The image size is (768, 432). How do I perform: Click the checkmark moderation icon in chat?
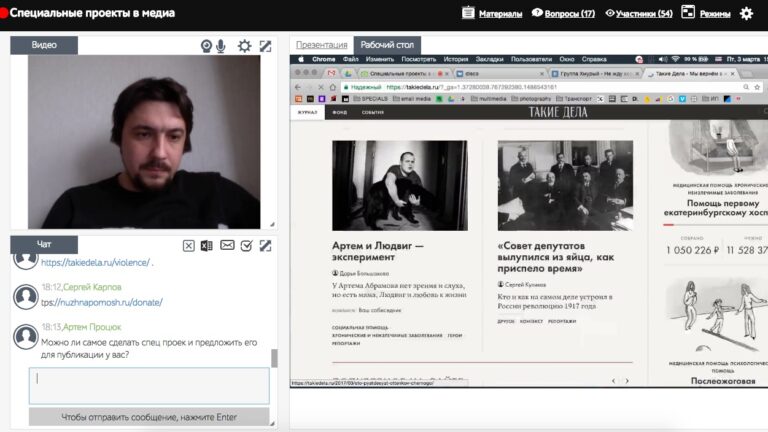246,245
